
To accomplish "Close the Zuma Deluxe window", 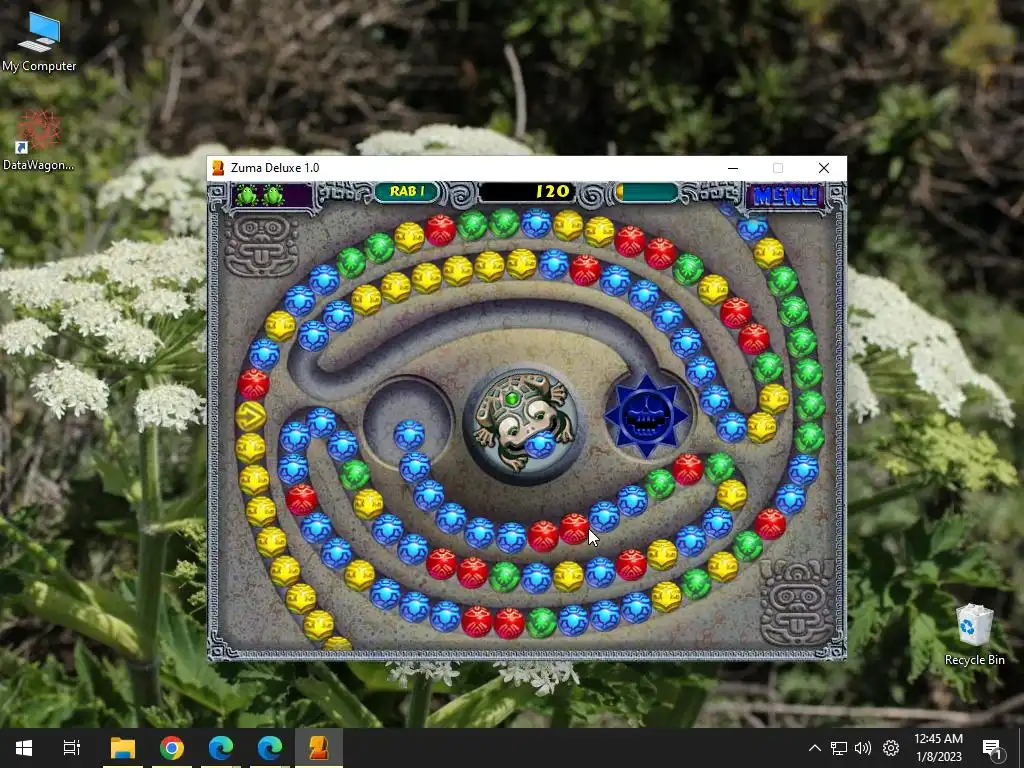I will (824, 168).
